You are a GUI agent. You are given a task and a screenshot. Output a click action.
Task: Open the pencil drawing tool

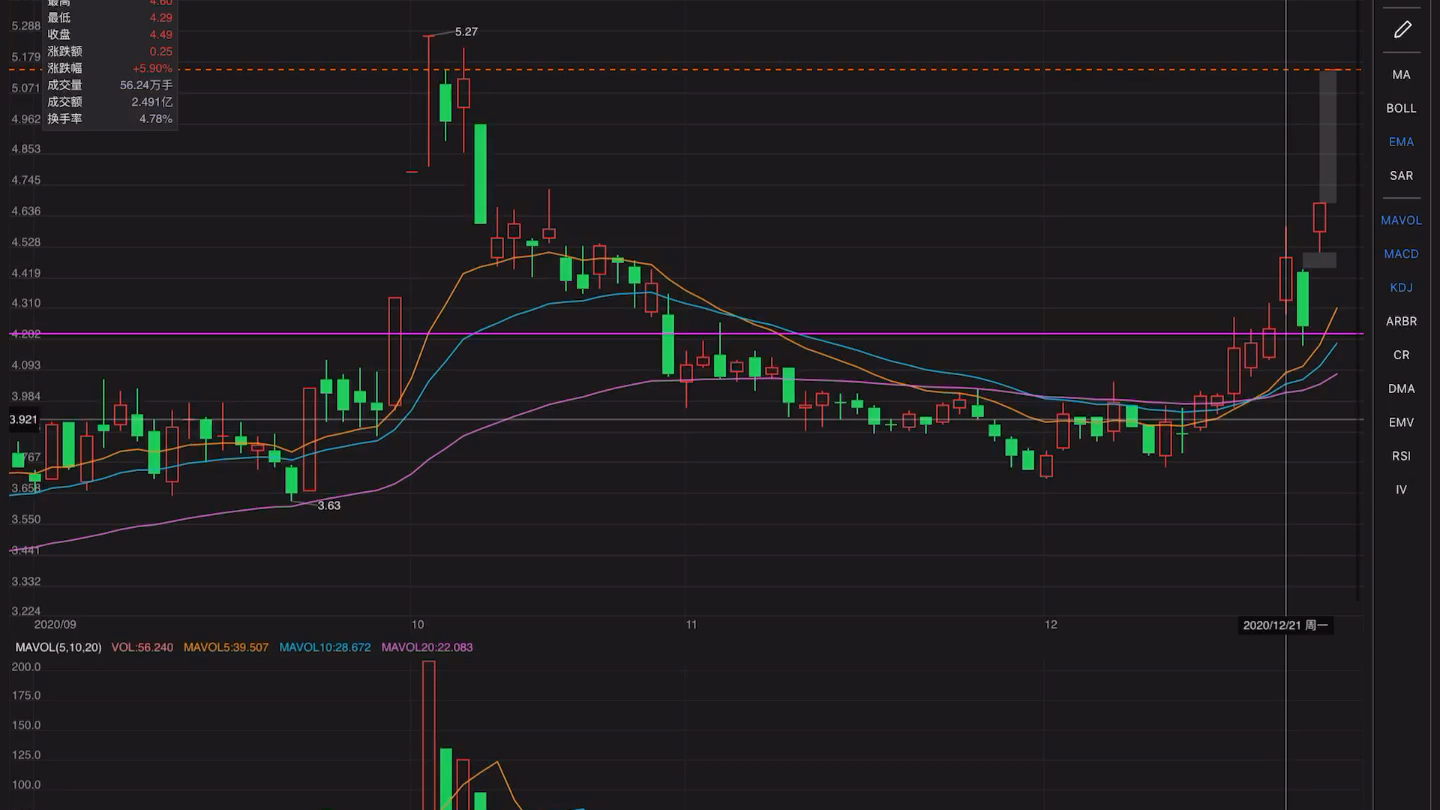tap(1401, 30)
